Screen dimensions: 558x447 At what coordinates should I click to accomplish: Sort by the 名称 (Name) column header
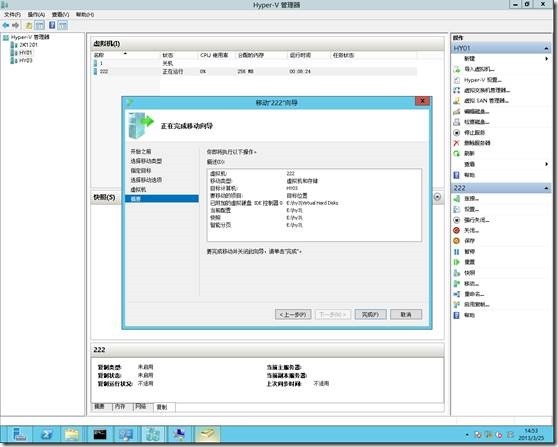(126, 56)
